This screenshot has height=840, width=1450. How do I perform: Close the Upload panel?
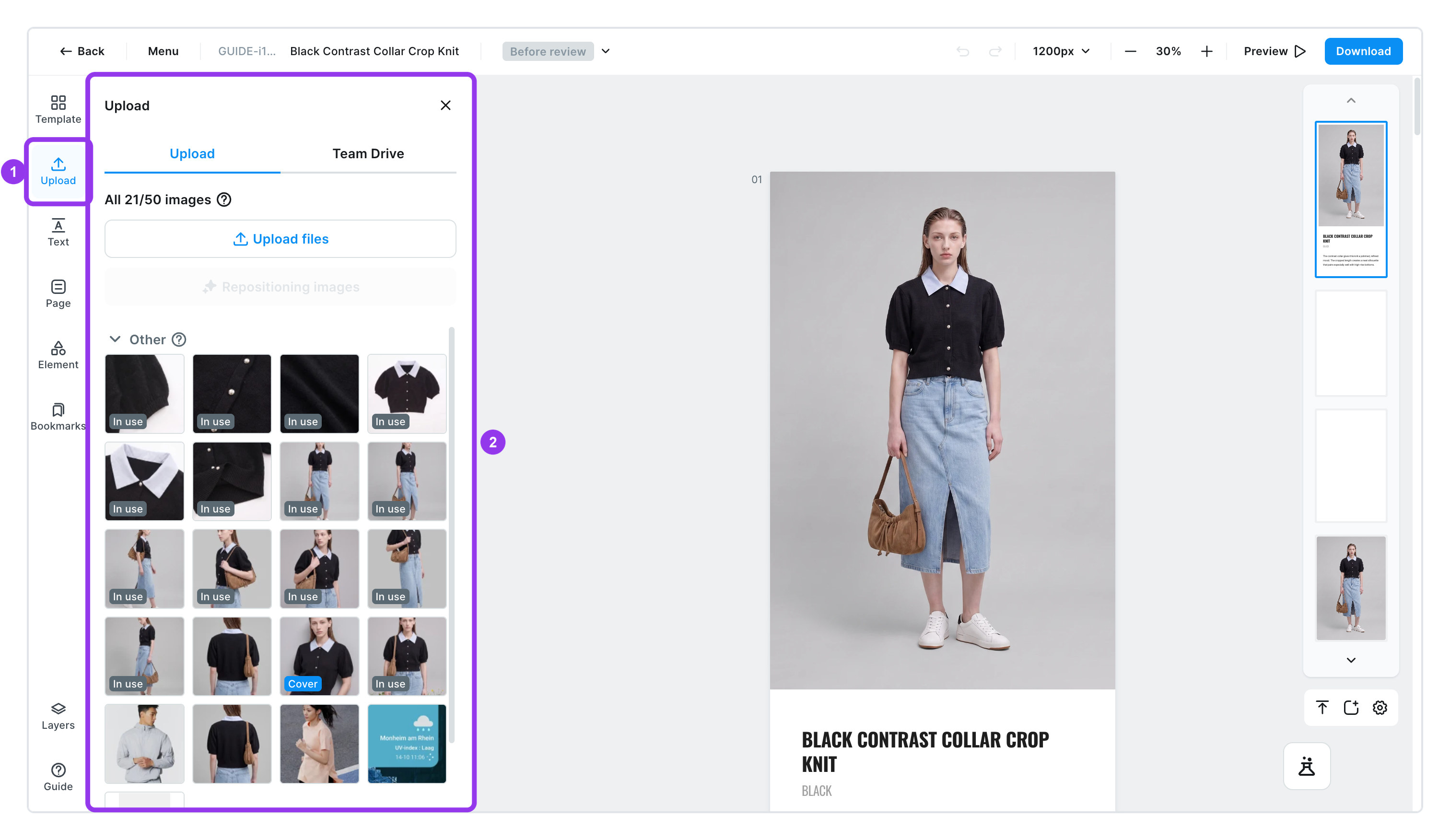click(x=445, y=105)
